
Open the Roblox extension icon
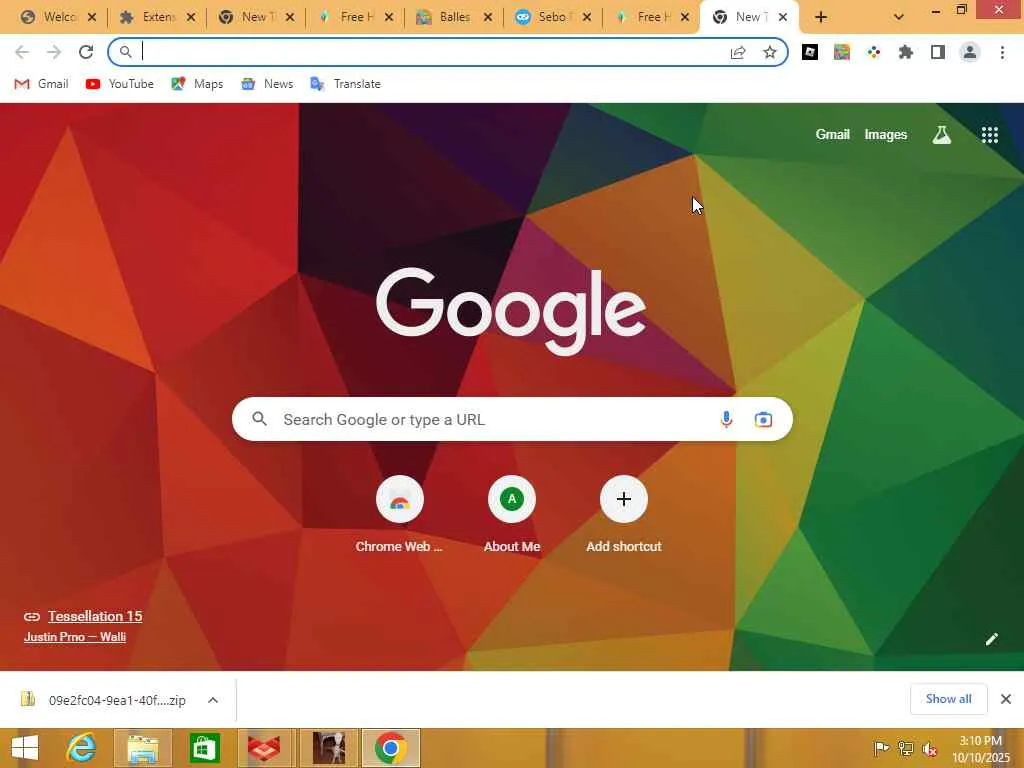[x=810, y=52]
